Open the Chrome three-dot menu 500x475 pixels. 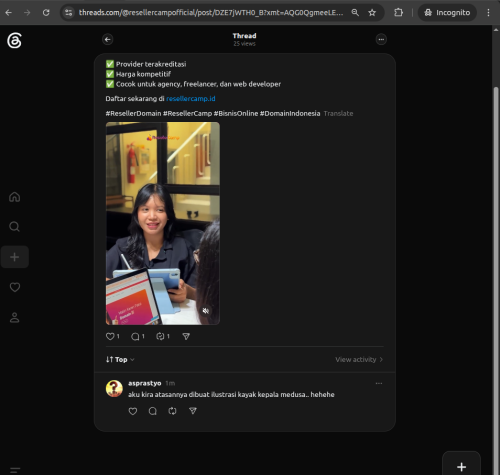(x=488, y=13)
